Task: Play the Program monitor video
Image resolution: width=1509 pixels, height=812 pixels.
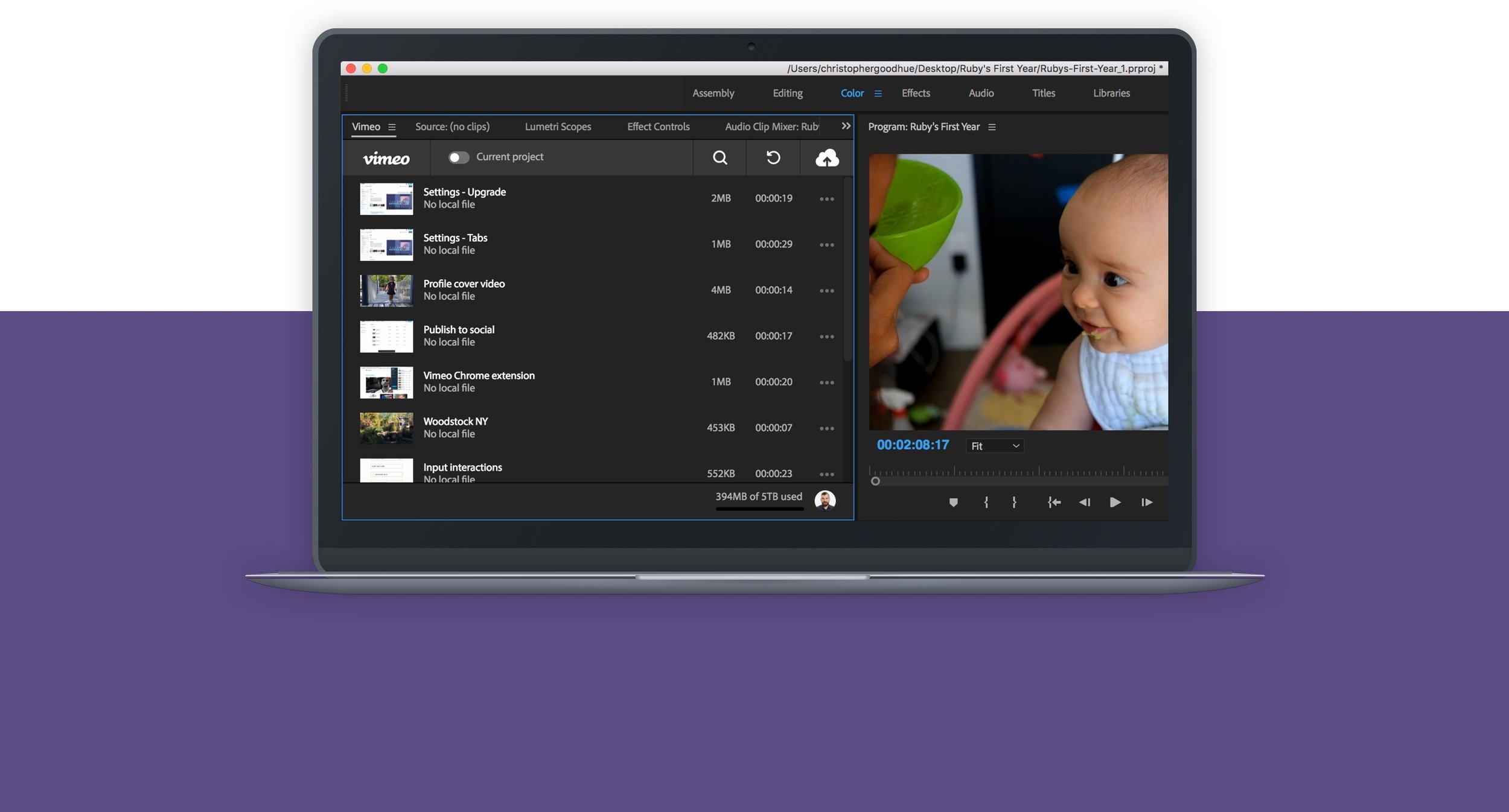Action: click(1115, 502)
